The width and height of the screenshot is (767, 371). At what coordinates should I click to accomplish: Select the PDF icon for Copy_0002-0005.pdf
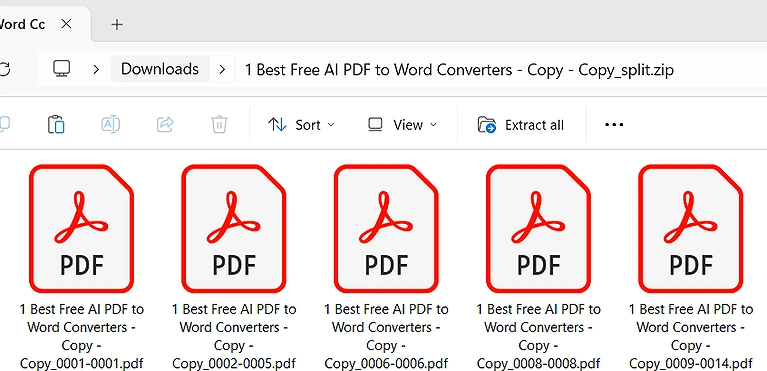(x=233, y=229)
